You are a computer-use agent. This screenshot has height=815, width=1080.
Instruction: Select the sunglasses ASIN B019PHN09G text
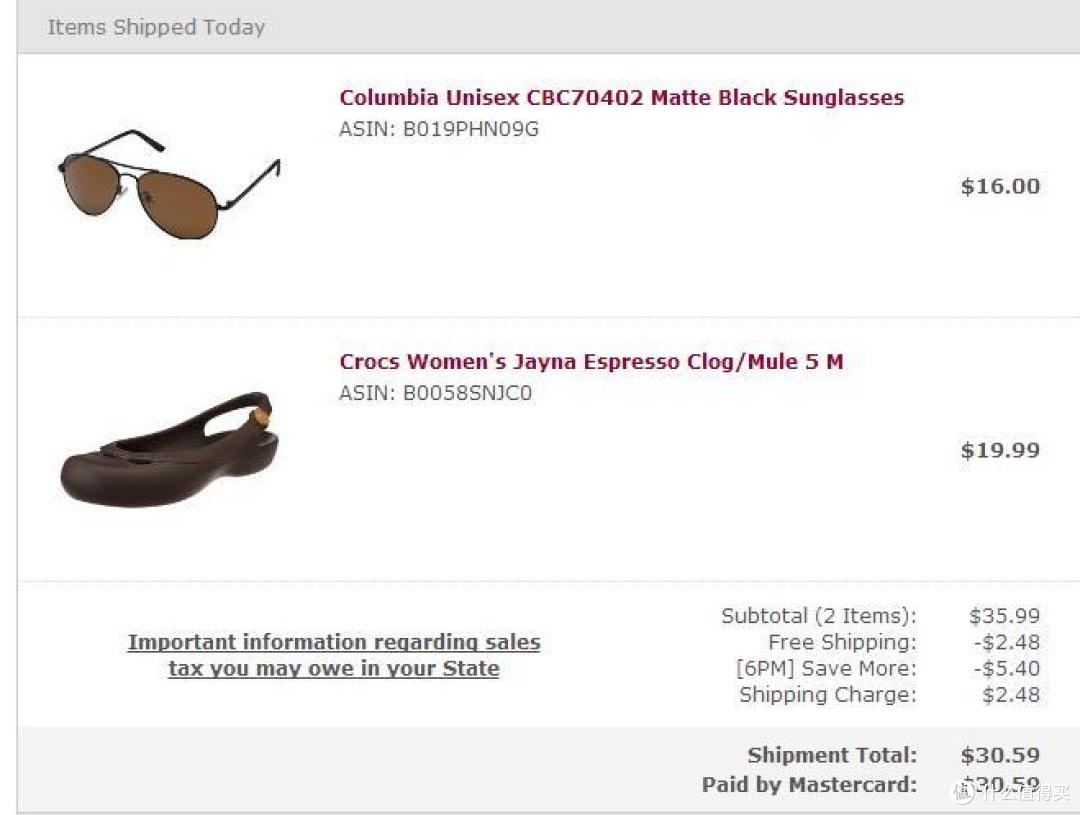[x=439, y=129]
